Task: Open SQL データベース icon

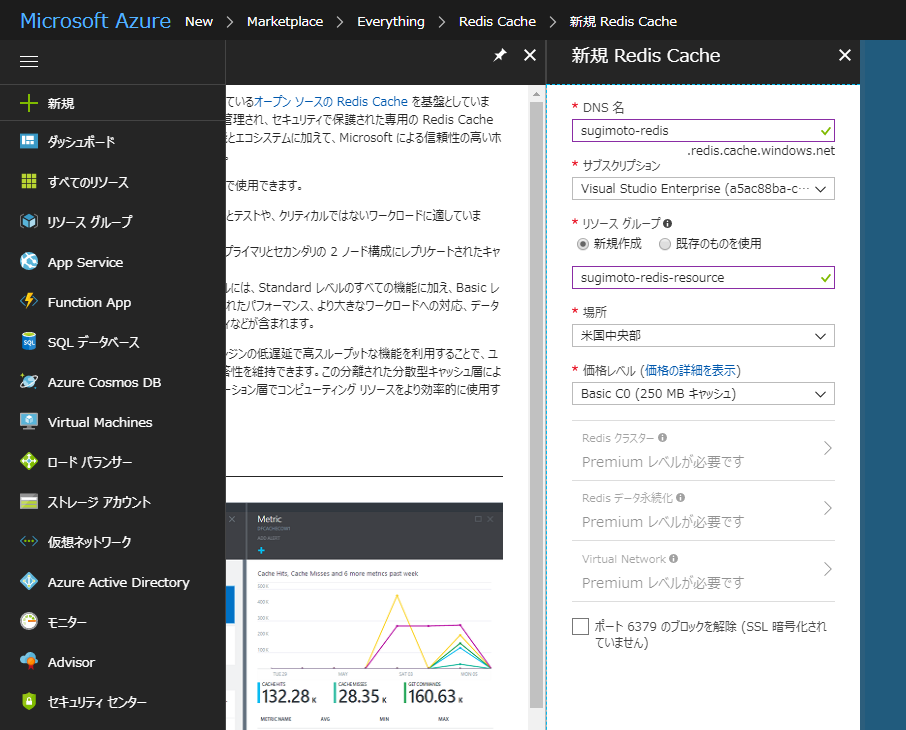Action: 29,342
